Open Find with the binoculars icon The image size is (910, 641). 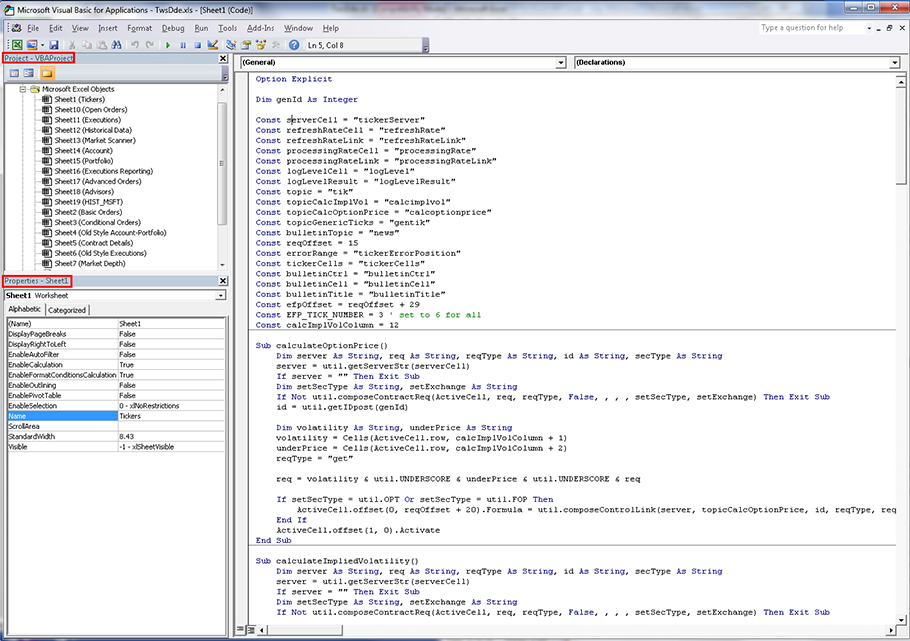coord(117,45)
